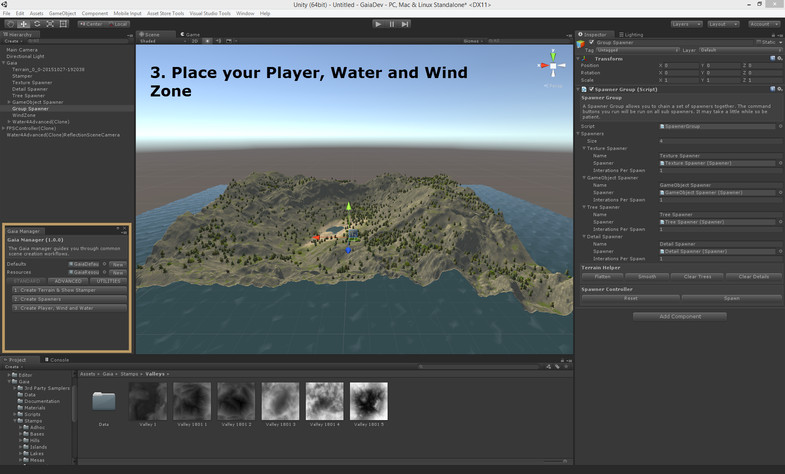
Task: Open Spawner Group script help icon
Action: [x=772, y=89]
